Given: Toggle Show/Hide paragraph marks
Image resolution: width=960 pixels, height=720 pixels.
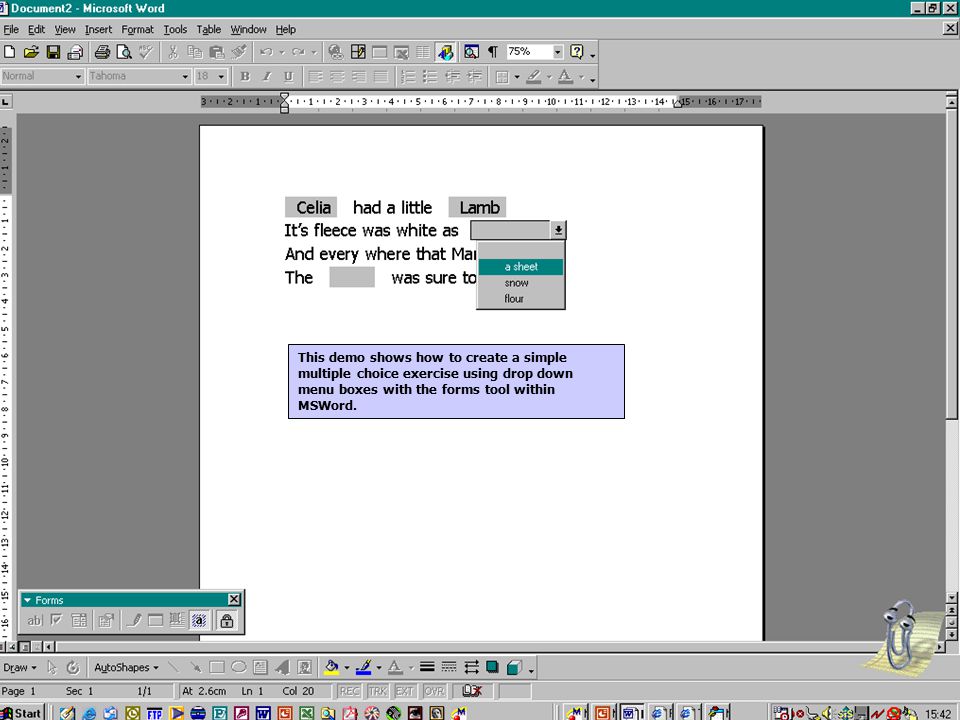Looking at the screenshot, I should [x=493, y=52].
